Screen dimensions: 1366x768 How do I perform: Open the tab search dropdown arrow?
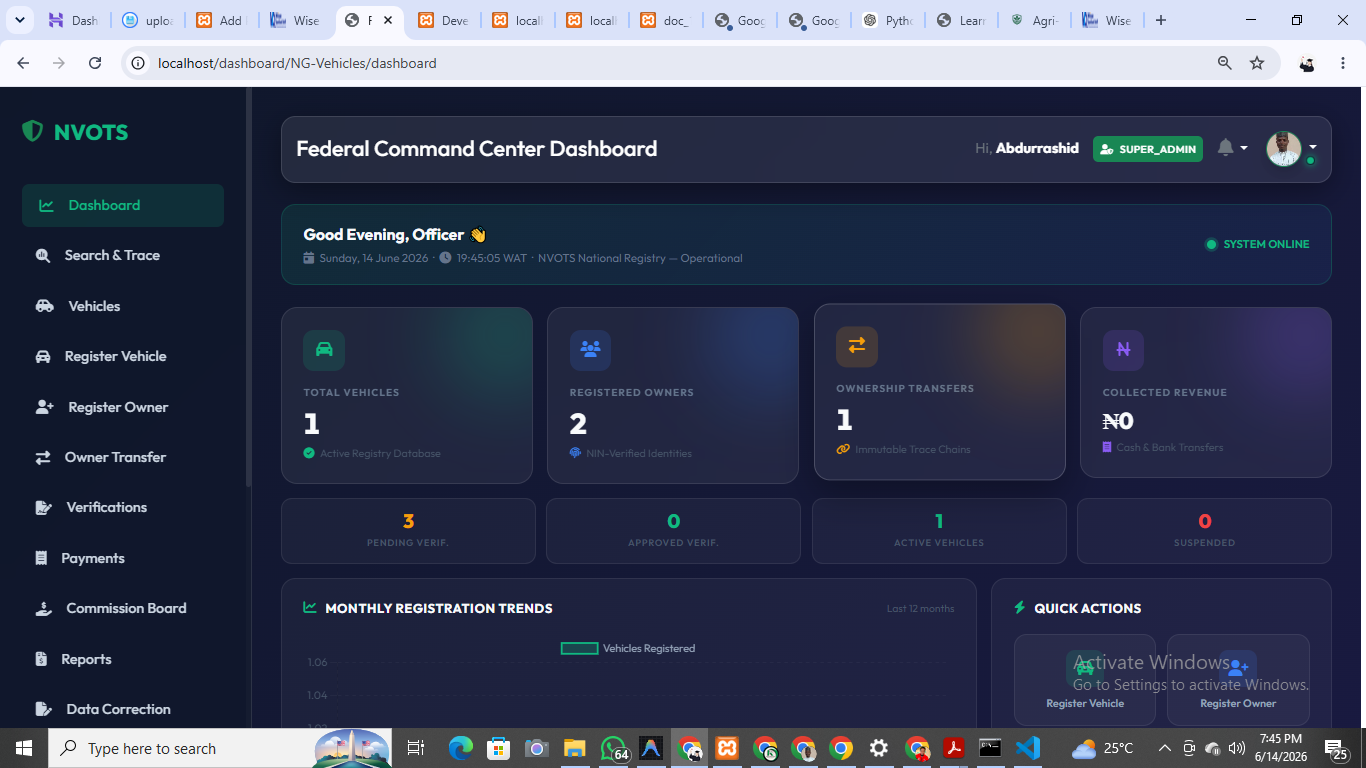[x=22, y=20]
